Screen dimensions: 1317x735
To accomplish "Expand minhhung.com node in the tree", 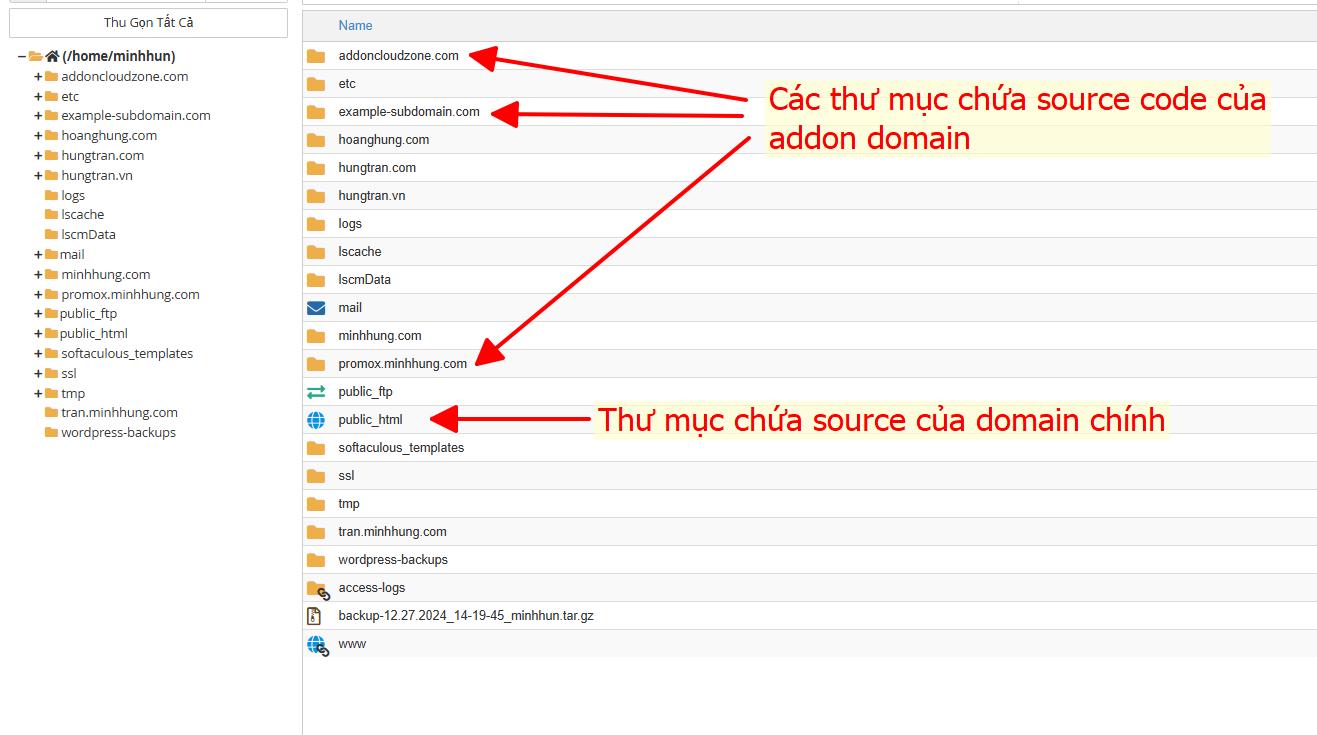I will pos(38,275).
